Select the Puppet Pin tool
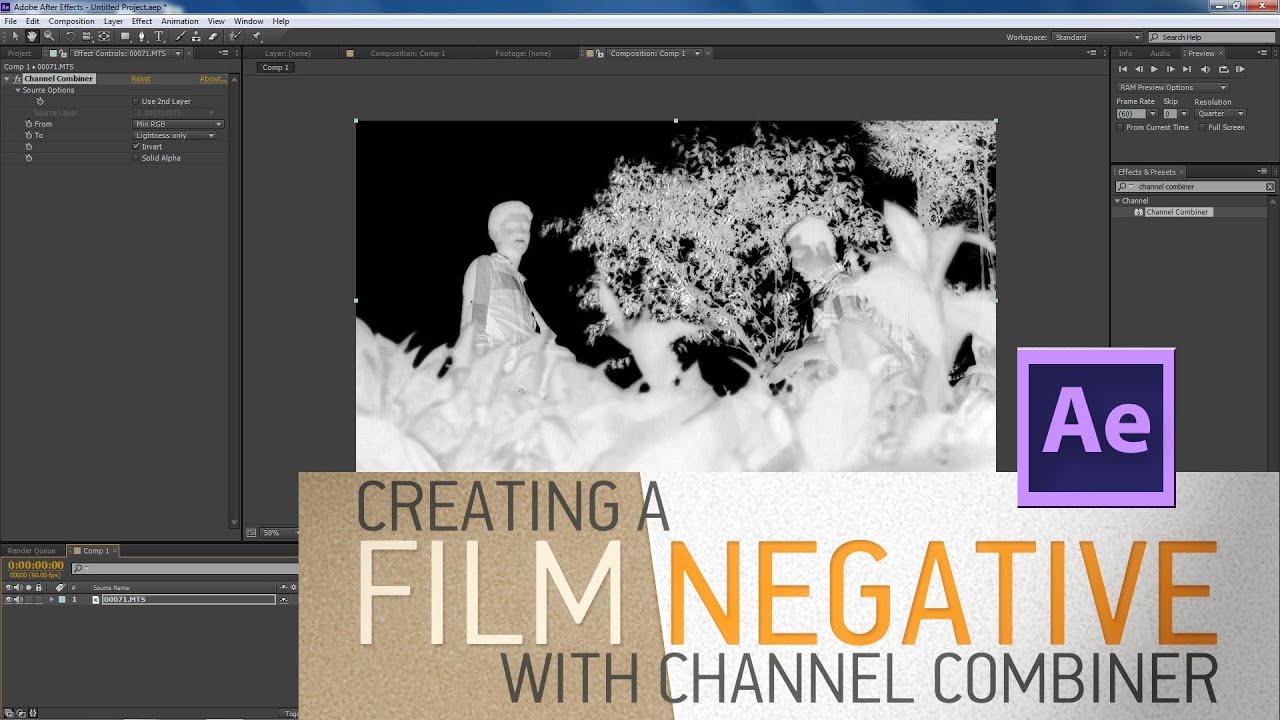1280x720 pixels. 257,36
